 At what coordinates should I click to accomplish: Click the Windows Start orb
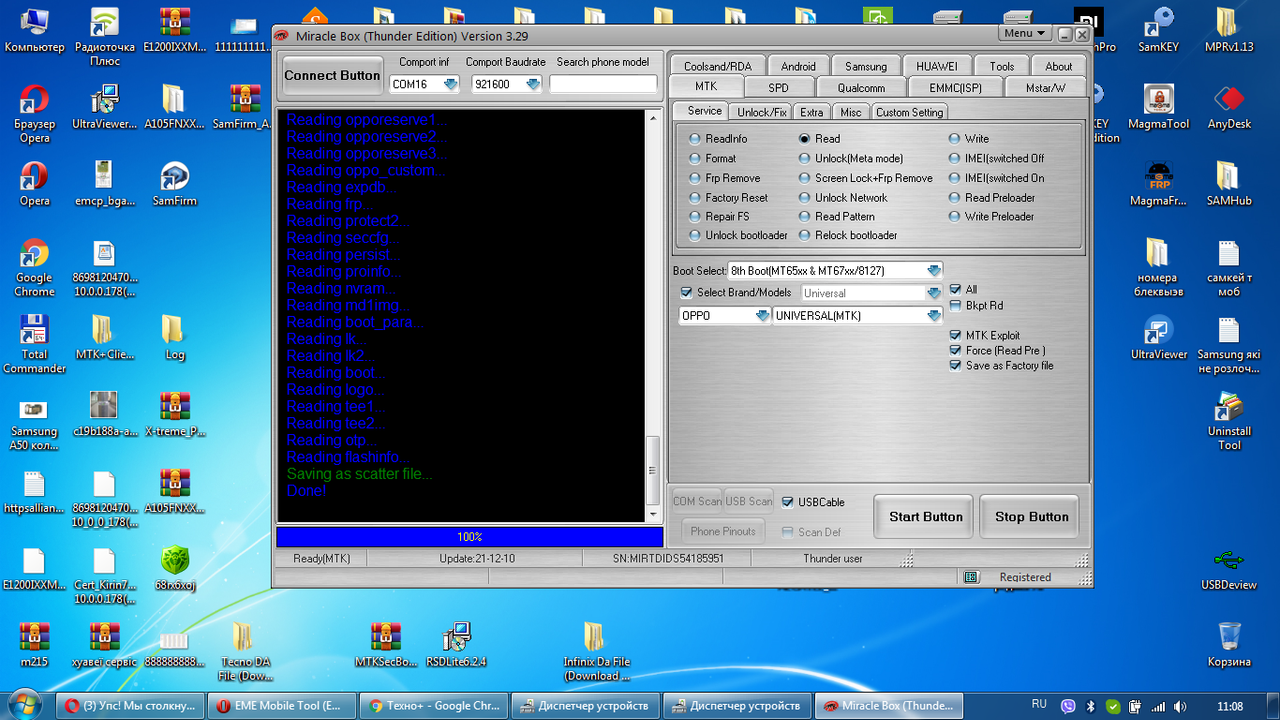[x=25, y=704]
